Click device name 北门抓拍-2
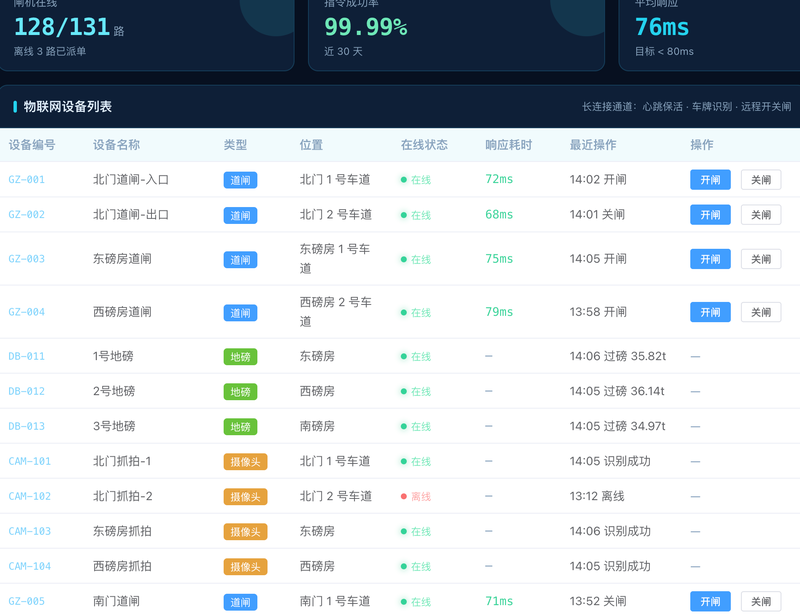Viewport: 800px width, 614px height. click(122, 496)
